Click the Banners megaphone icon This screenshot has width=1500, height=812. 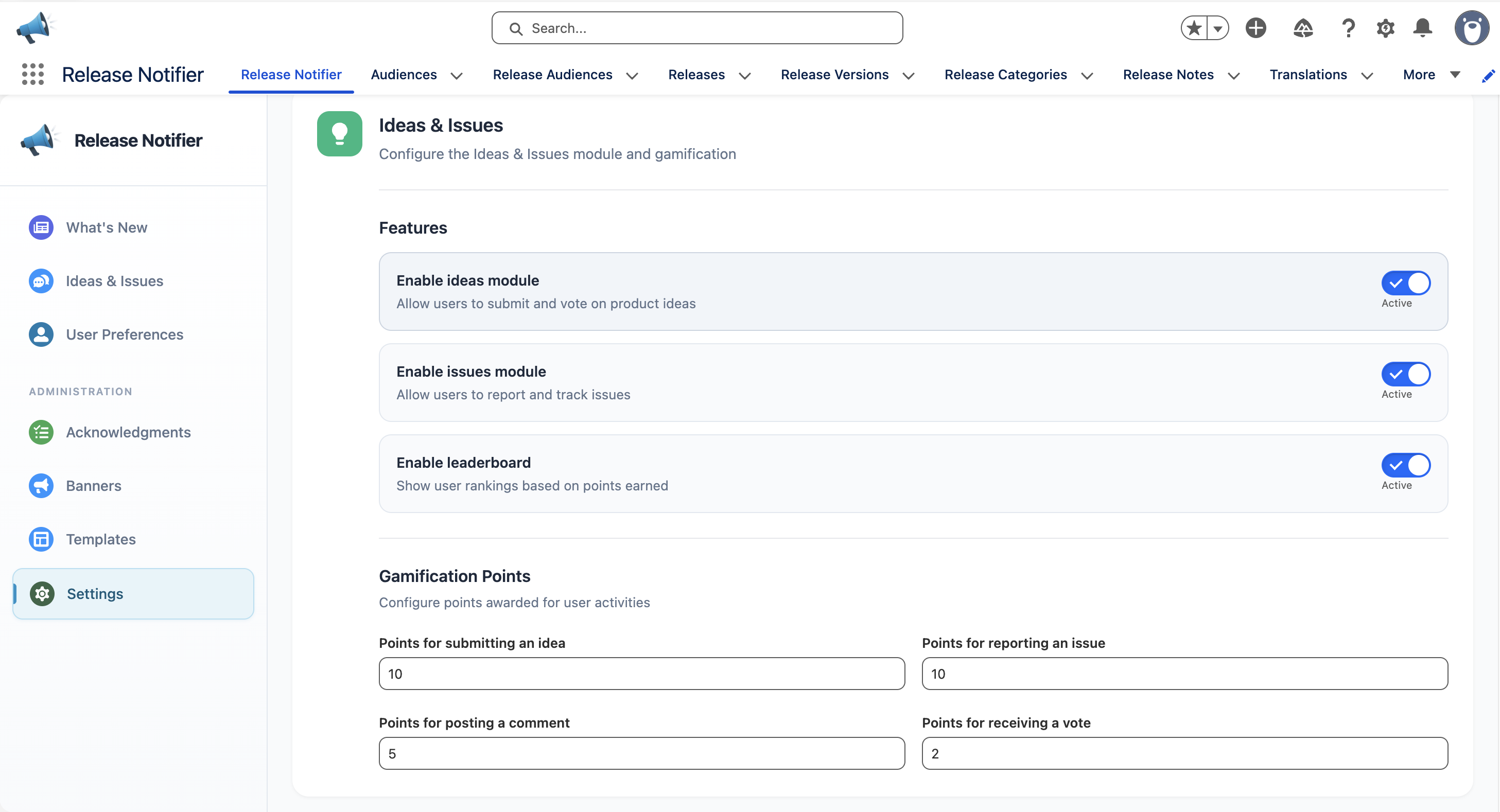pos(41,486)
